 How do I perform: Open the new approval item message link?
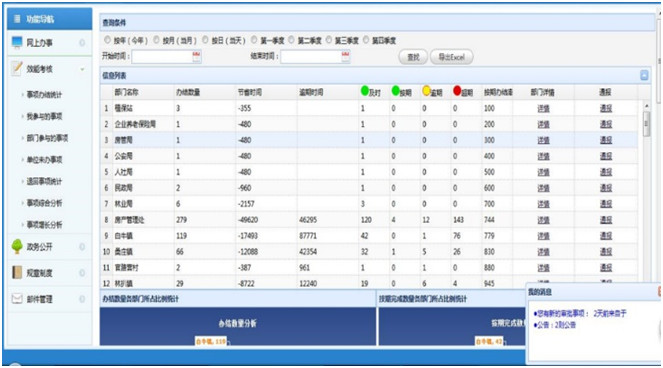pos(580,313)
